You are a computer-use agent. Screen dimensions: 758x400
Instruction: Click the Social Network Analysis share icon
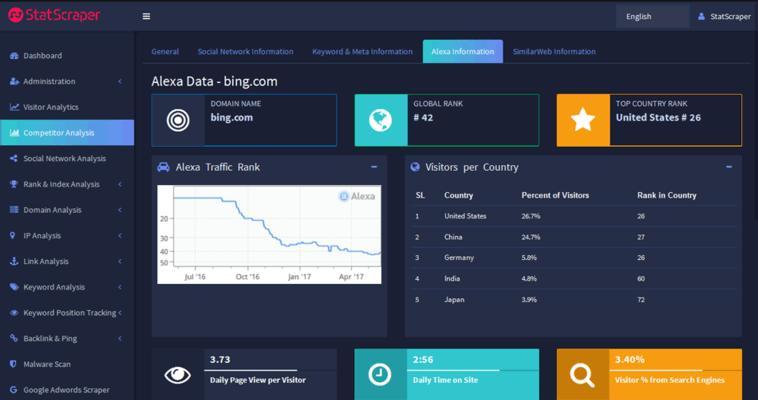click(x=14, y=158)
